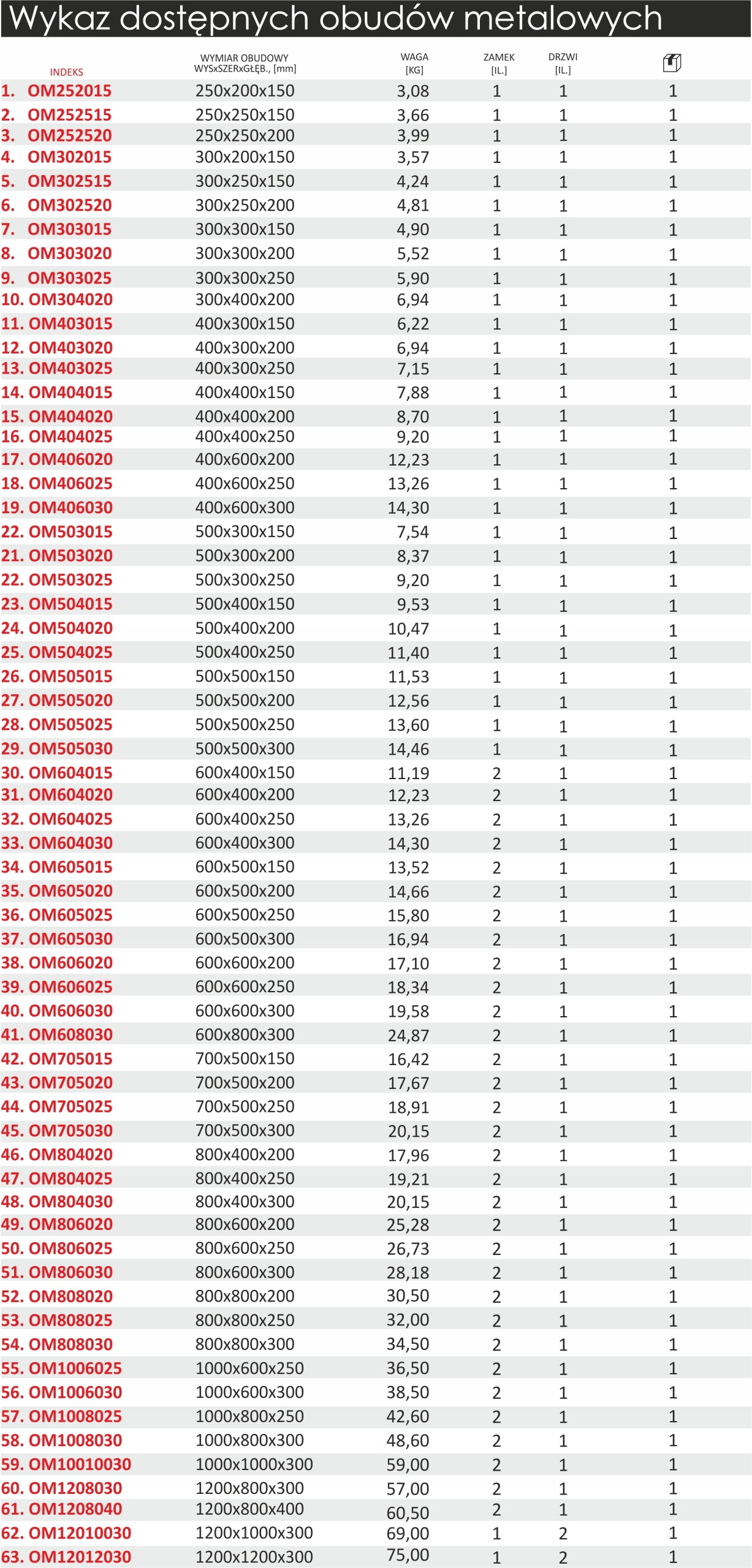Screen dimensions: 752x1568
Task: Click weight value 18,34
Action: click(408, 987)
